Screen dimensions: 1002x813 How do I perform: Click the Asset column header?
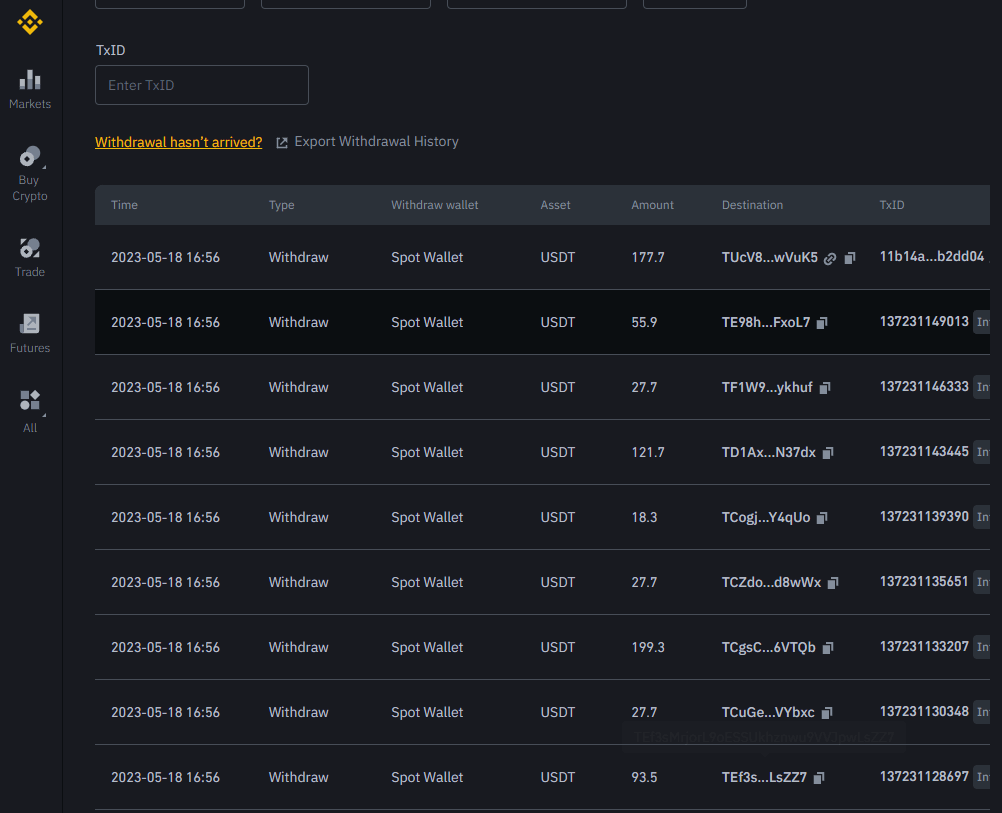pyautogui.click(x=555, y=205)
